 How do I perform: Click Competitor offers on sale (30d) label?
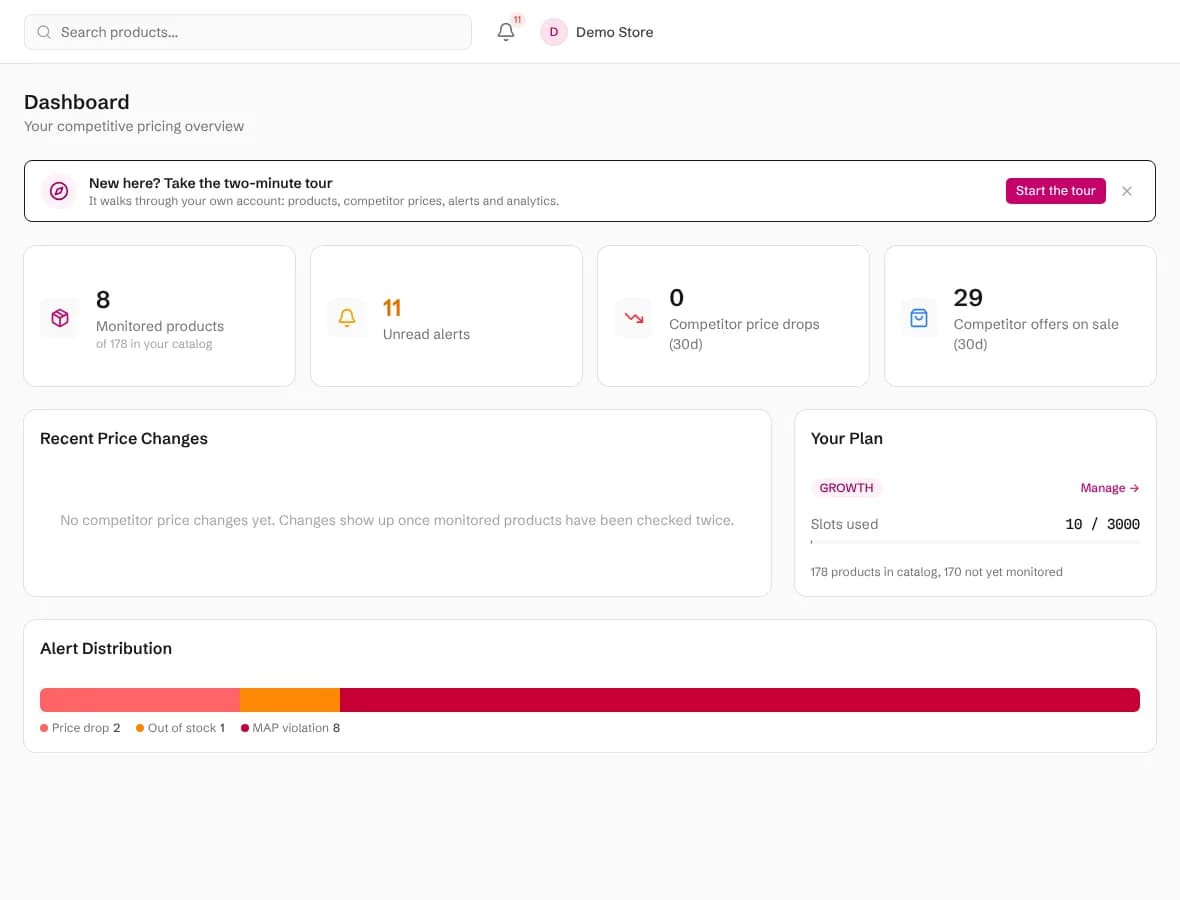tap(1036, 333)
